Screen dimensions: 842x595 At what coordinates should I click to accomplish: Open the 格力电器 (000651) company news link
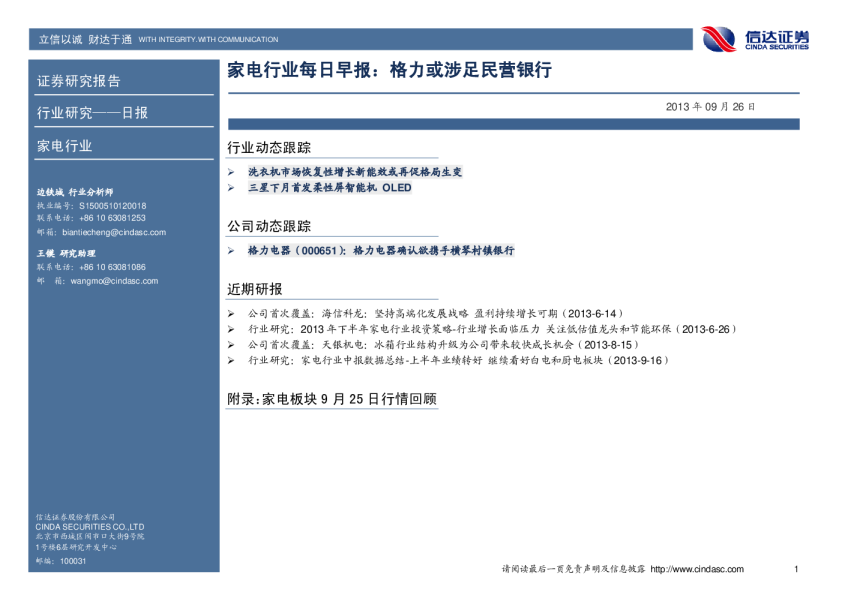coord(380,251)
